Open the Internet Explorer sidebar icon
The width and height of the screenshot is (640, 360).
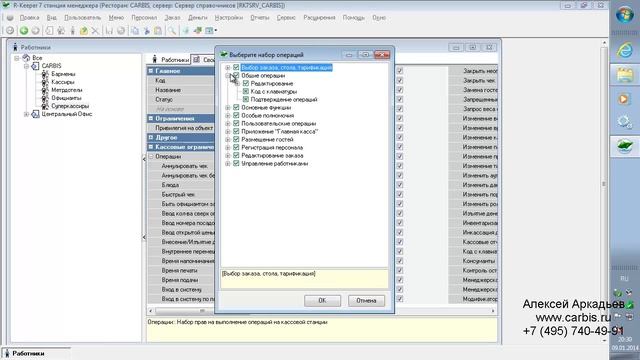pyautogui.click(x=624, y=50)
